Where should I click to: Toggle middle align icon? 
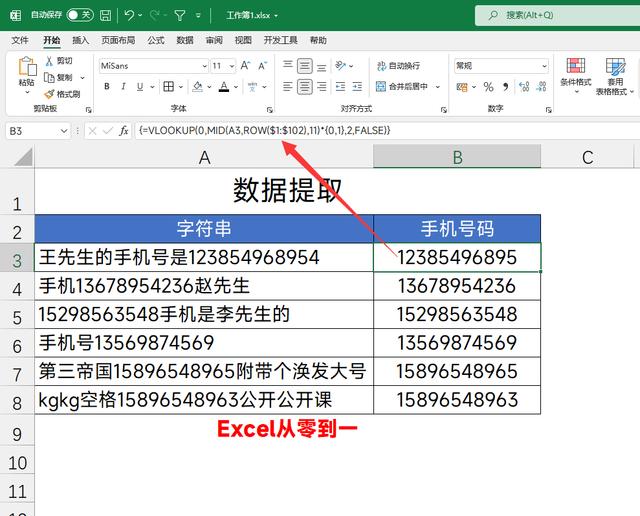304,66
